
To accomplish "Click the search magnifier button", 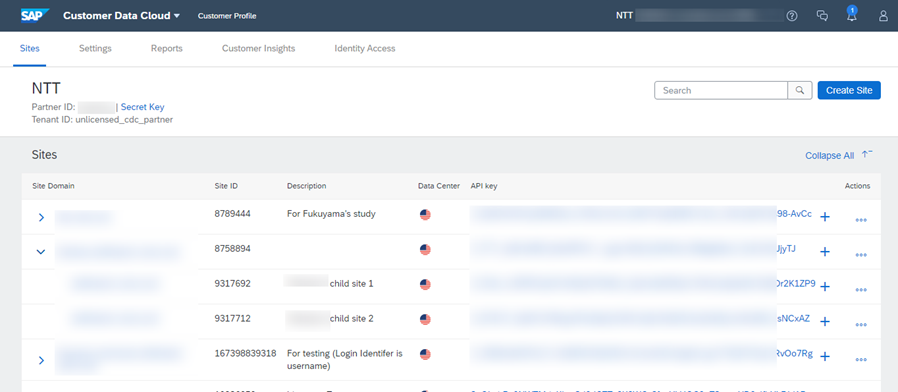I will (800, 91).
